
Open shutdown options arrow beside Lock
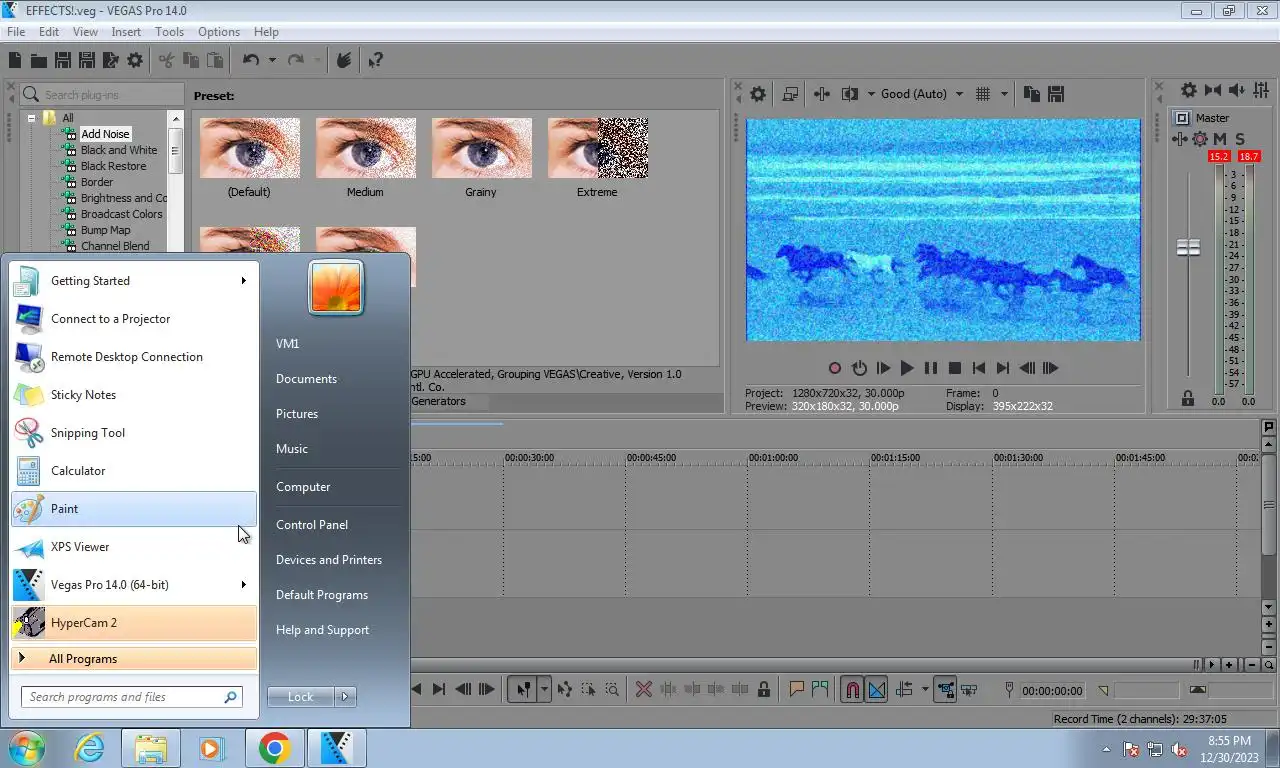point(345,697)
